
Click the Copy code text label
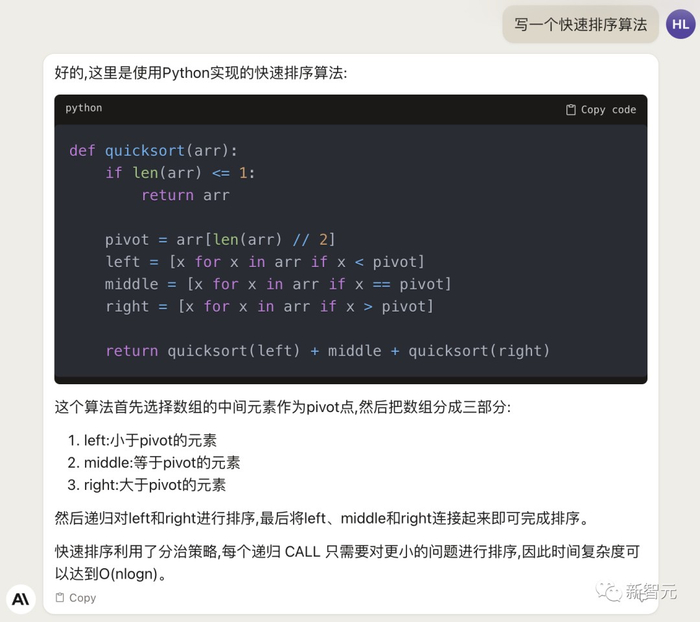[608, 110]
